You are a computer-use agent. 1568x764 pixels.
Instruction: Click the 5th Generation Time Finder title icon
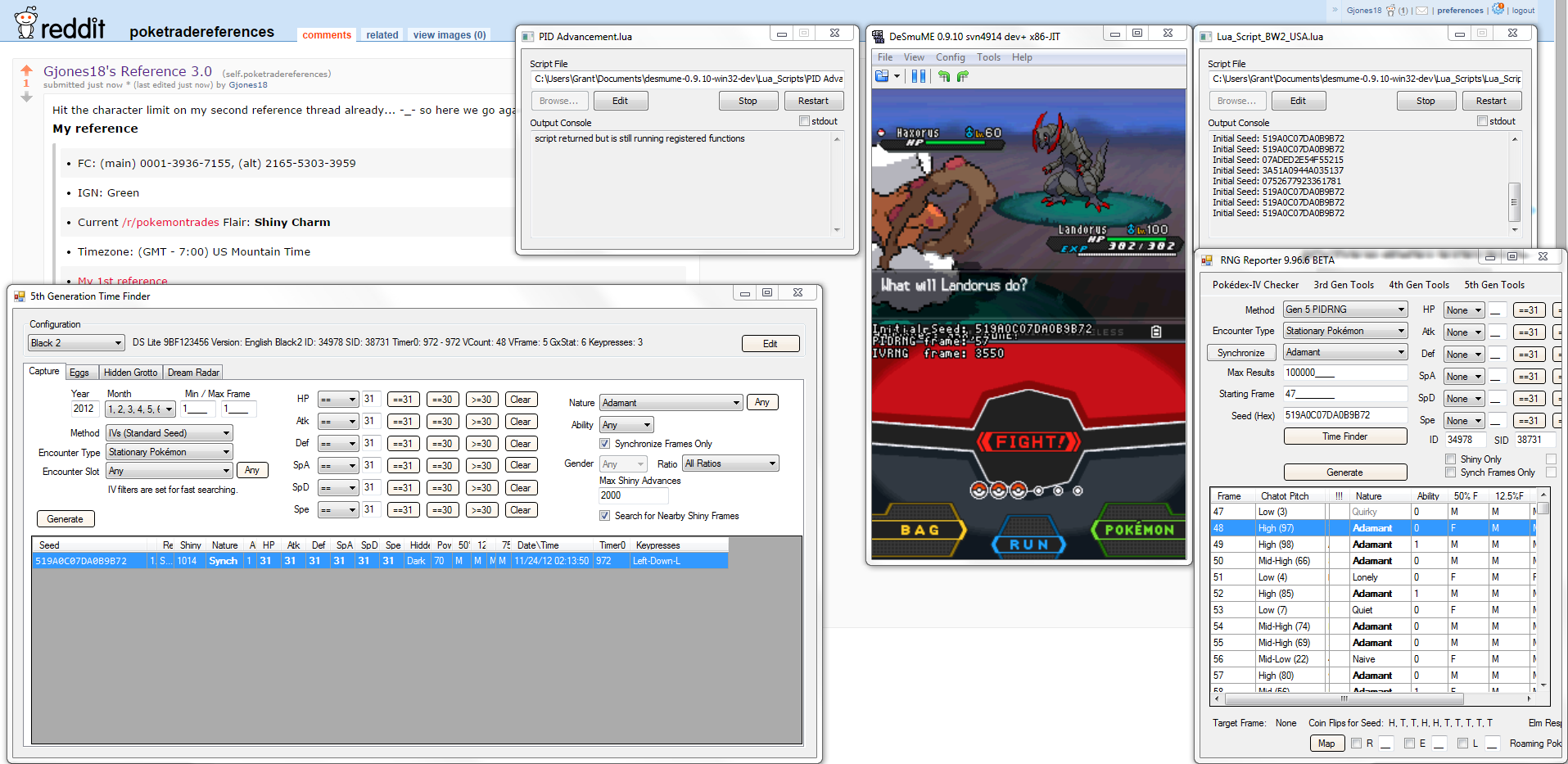[x=20, y=296]
